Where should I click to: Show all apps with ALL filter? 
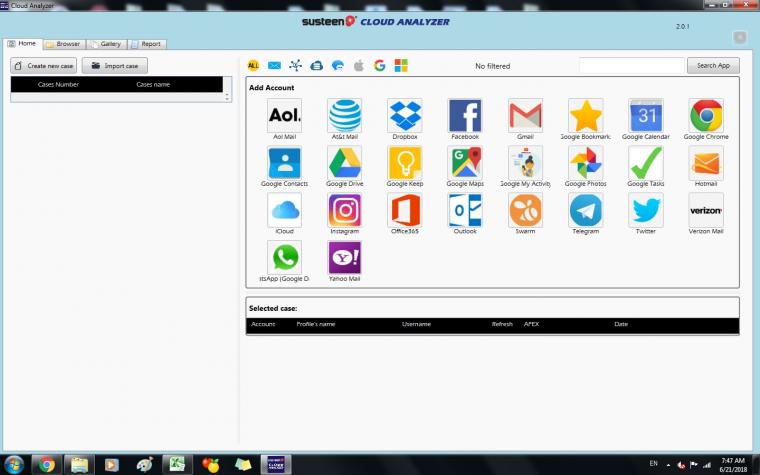[253, 65]
